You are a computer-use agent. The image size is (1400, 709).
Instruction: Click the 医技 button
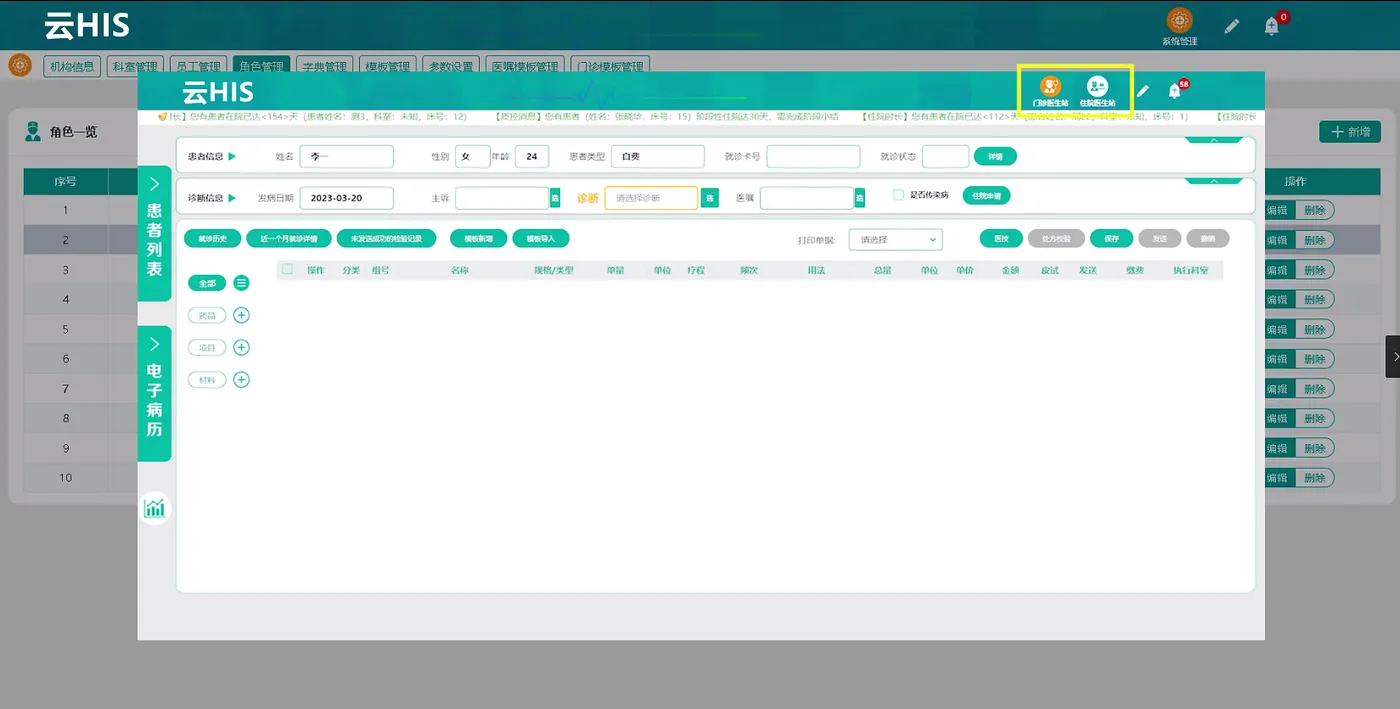tap(1001, 239)
